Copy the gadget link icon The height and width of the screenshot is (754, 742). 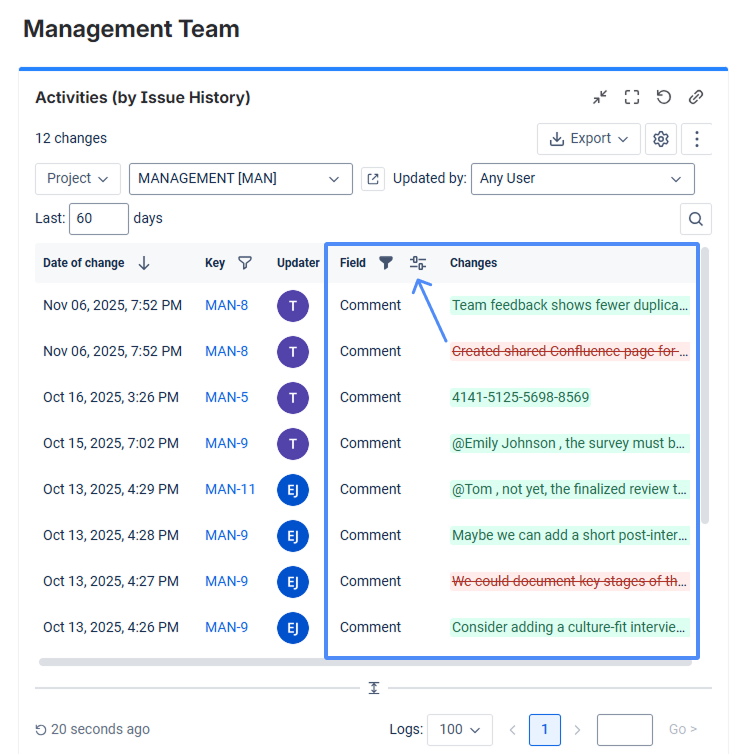click(696, 97)
